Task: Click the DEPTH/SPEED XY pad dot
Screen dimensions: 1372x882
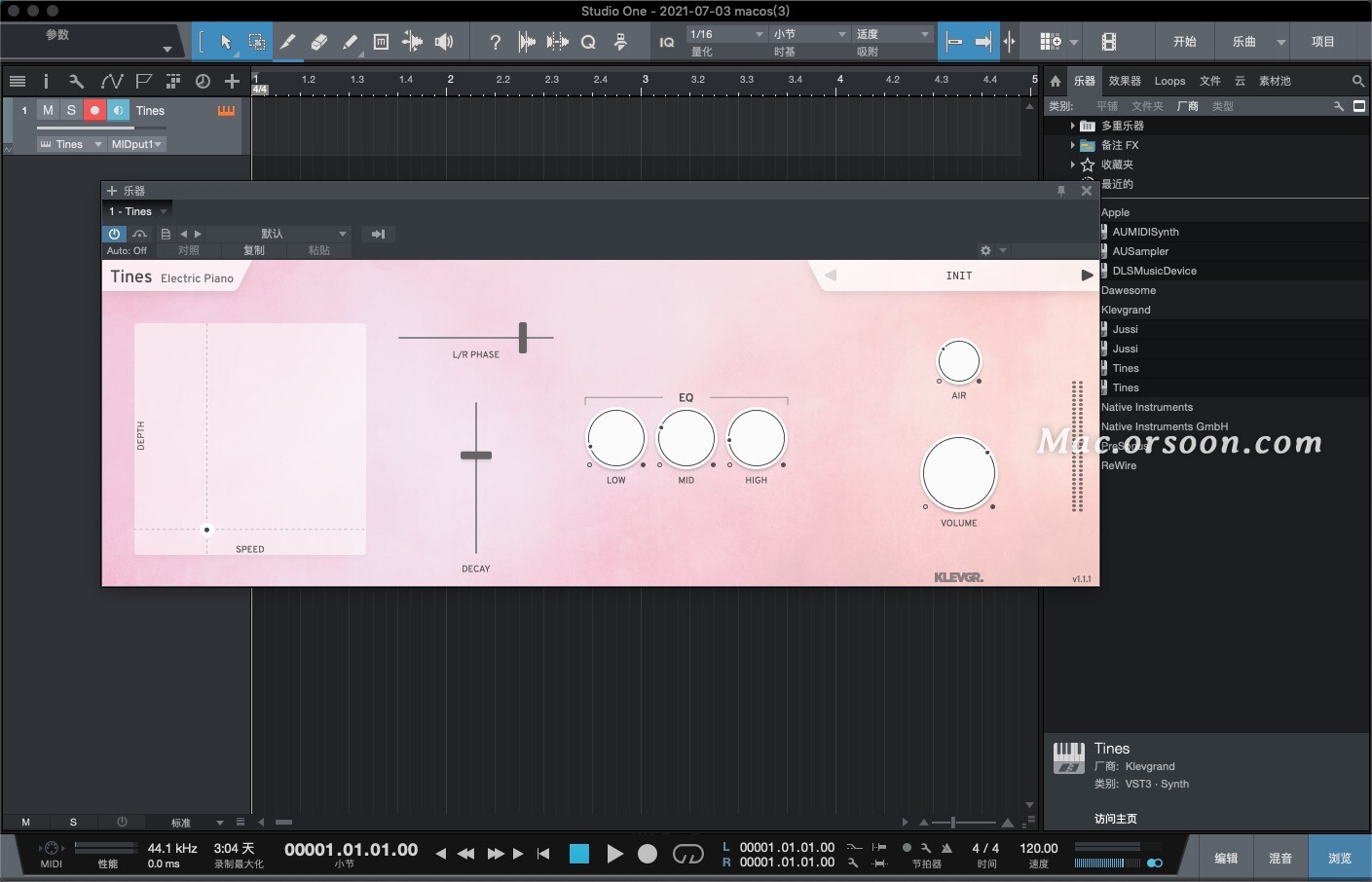Action: (206, 530)
